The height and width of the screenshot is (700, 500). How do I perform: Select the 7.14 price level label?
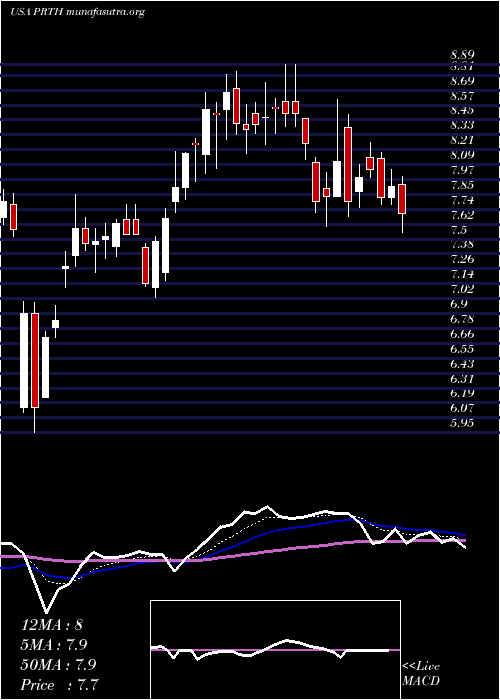pyautogui.click(x=462, y=274)
